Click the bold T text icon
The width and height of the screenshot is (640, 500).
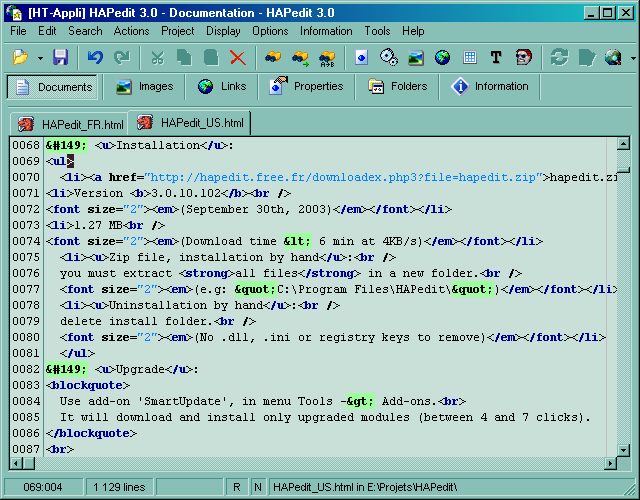[x=496, y=58]
